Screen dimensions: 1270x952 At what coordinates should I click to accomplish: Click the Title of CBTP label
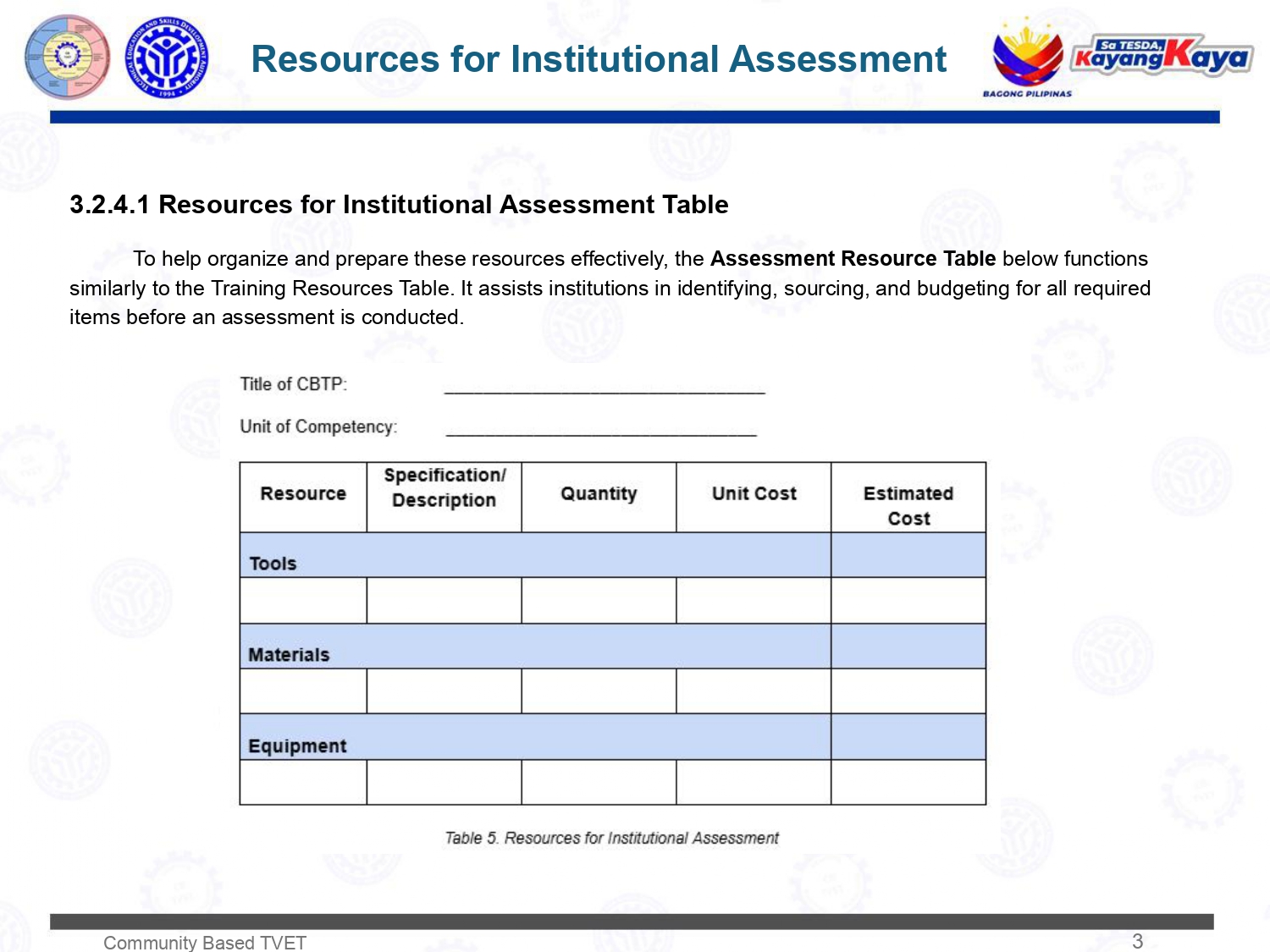[293, 383]
